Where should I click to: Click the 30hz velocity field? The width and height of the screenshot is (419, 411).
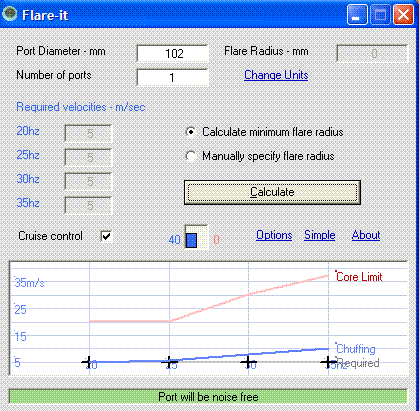[x=88, y=182]
